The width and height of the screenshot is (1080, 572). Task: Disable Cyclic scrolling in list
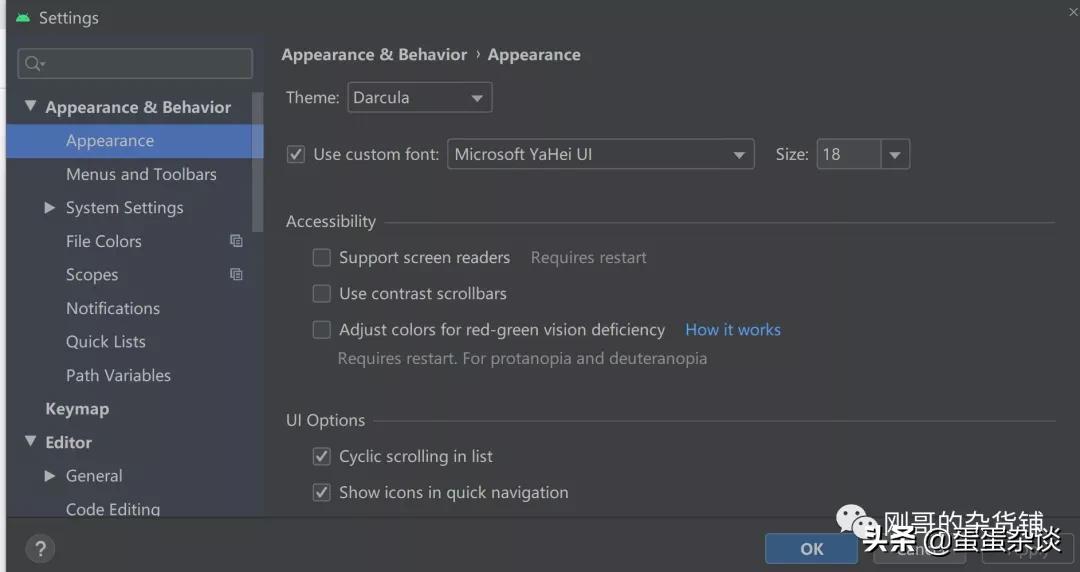pos(322,457)
